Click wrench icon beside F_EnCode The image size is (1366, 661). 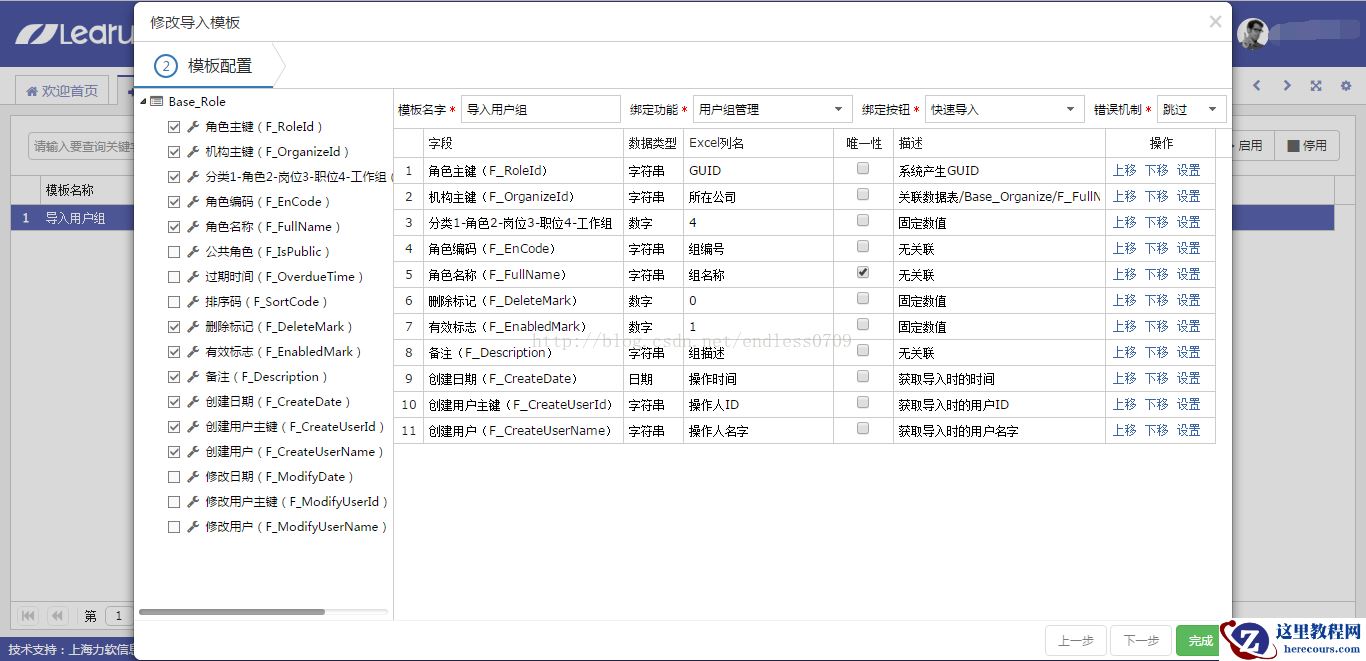(x=193, y=202)
